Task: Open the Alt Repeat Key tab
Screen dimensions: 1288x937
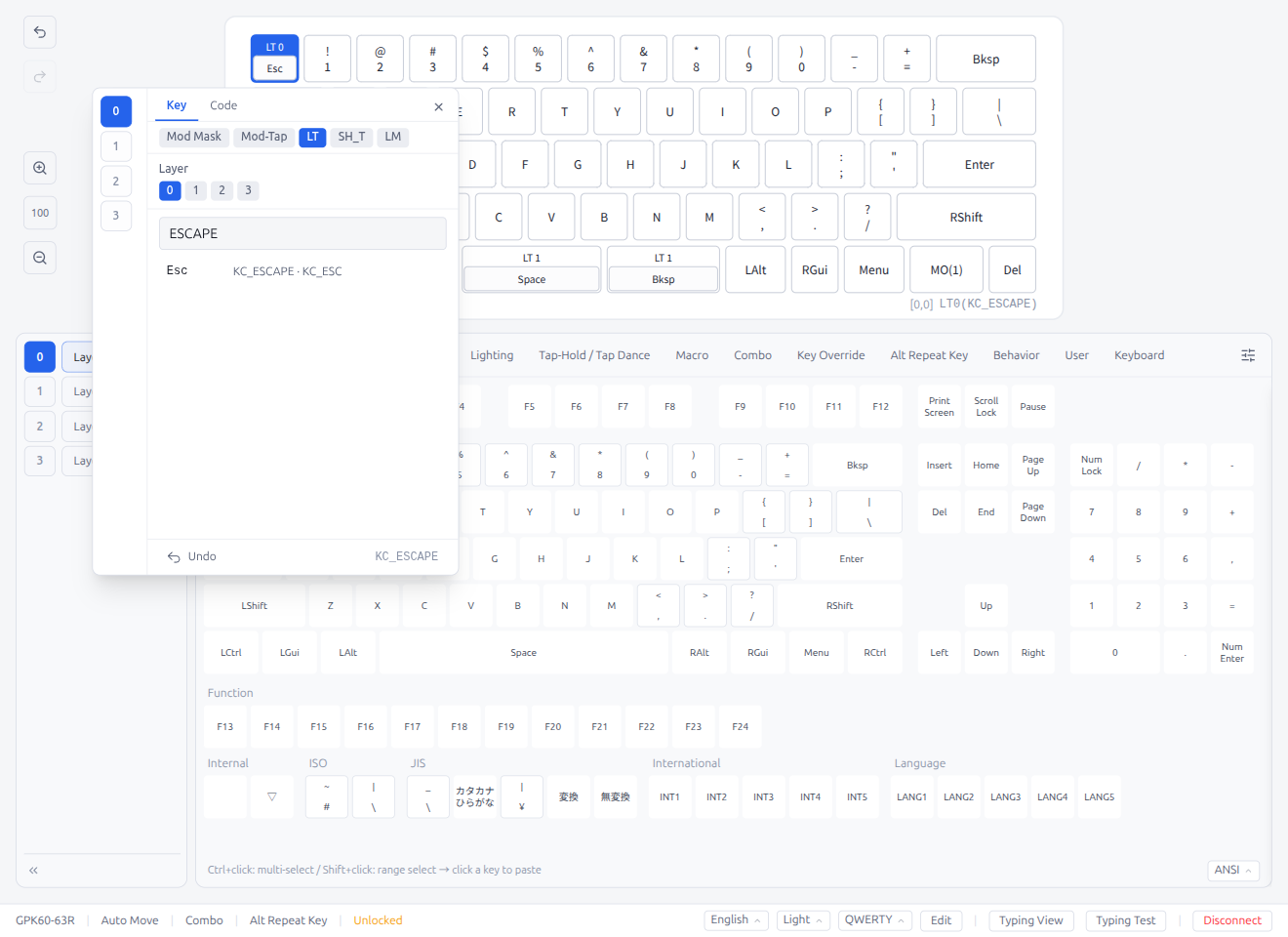Action: tap(929, 355)
